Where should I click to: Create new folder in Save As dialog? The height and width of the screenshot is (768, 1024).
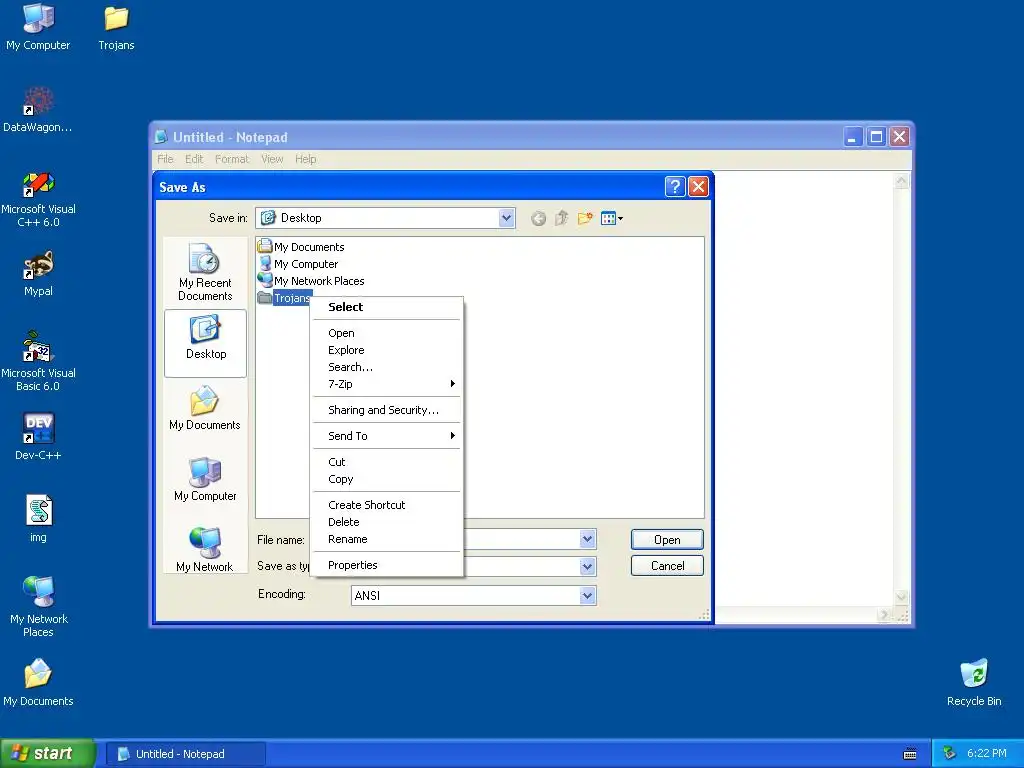click(585, 218)
